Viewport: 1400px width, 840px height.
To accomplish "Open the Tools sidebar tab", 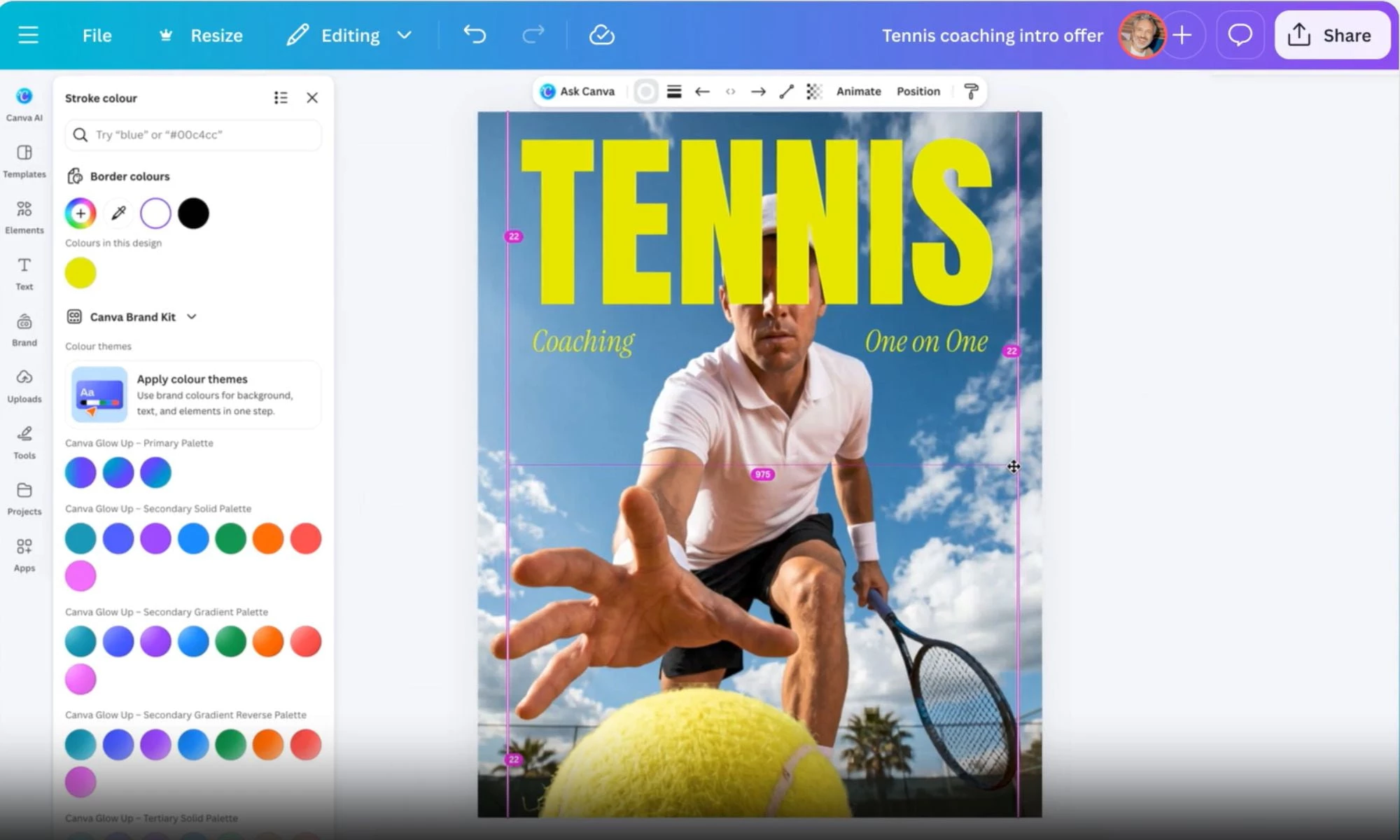I will 24,442.
